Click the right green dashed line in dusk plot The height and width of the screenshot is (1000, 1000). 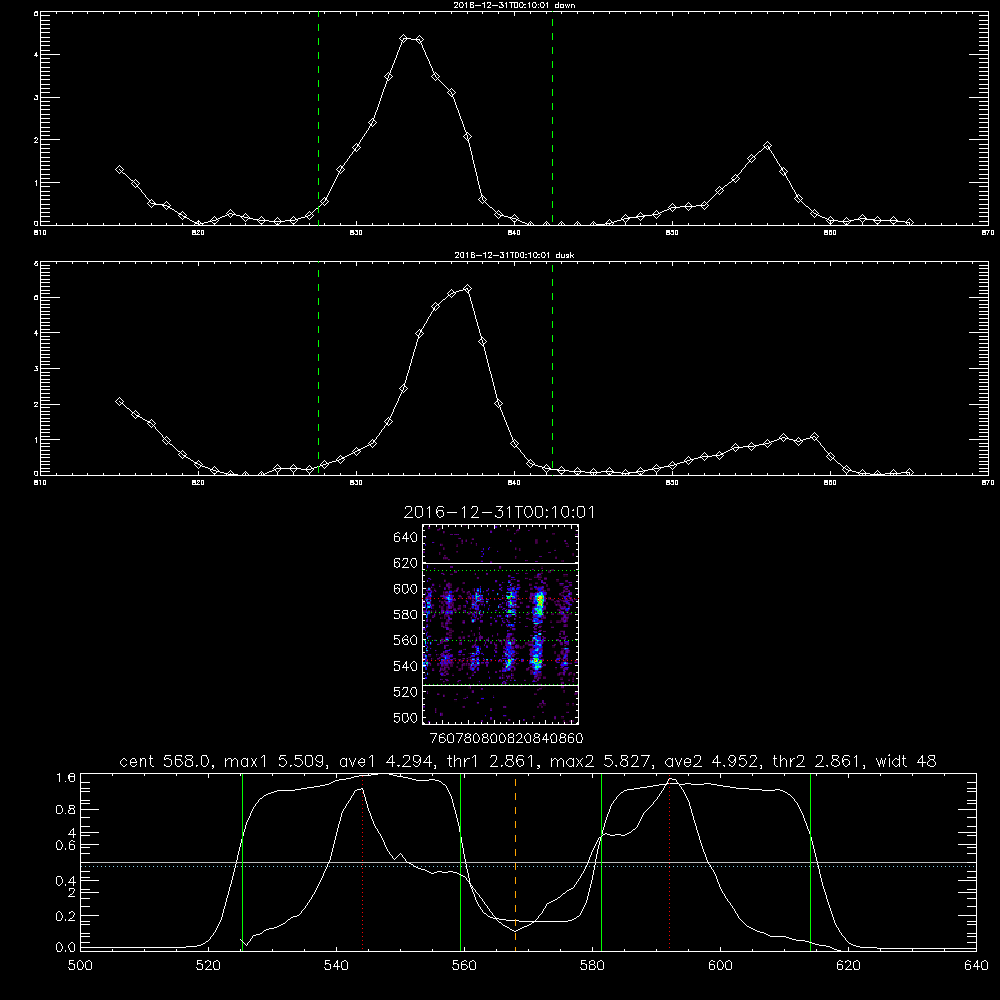(x=552, y=368)
